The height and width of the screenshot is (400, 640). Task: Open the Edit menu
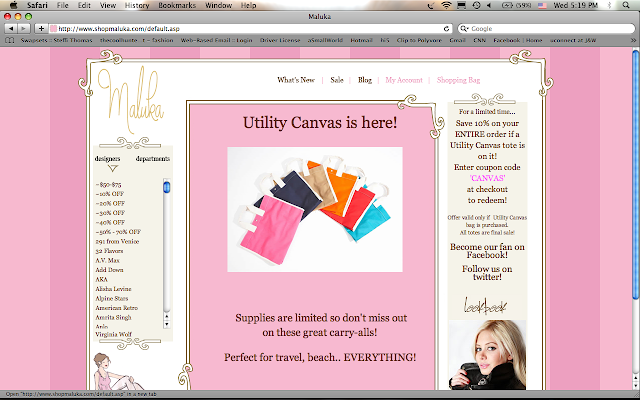84,5
